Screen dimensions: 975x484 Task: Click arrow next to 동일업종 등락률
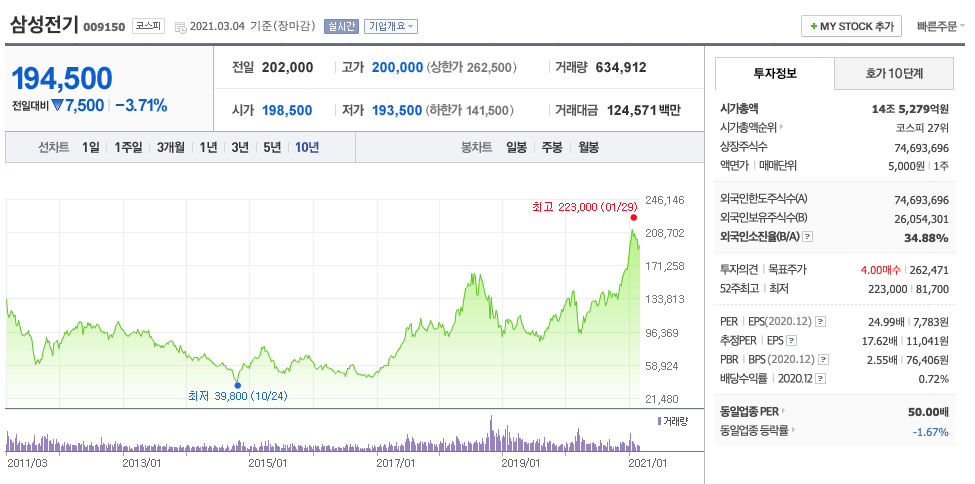pos(793,430)
